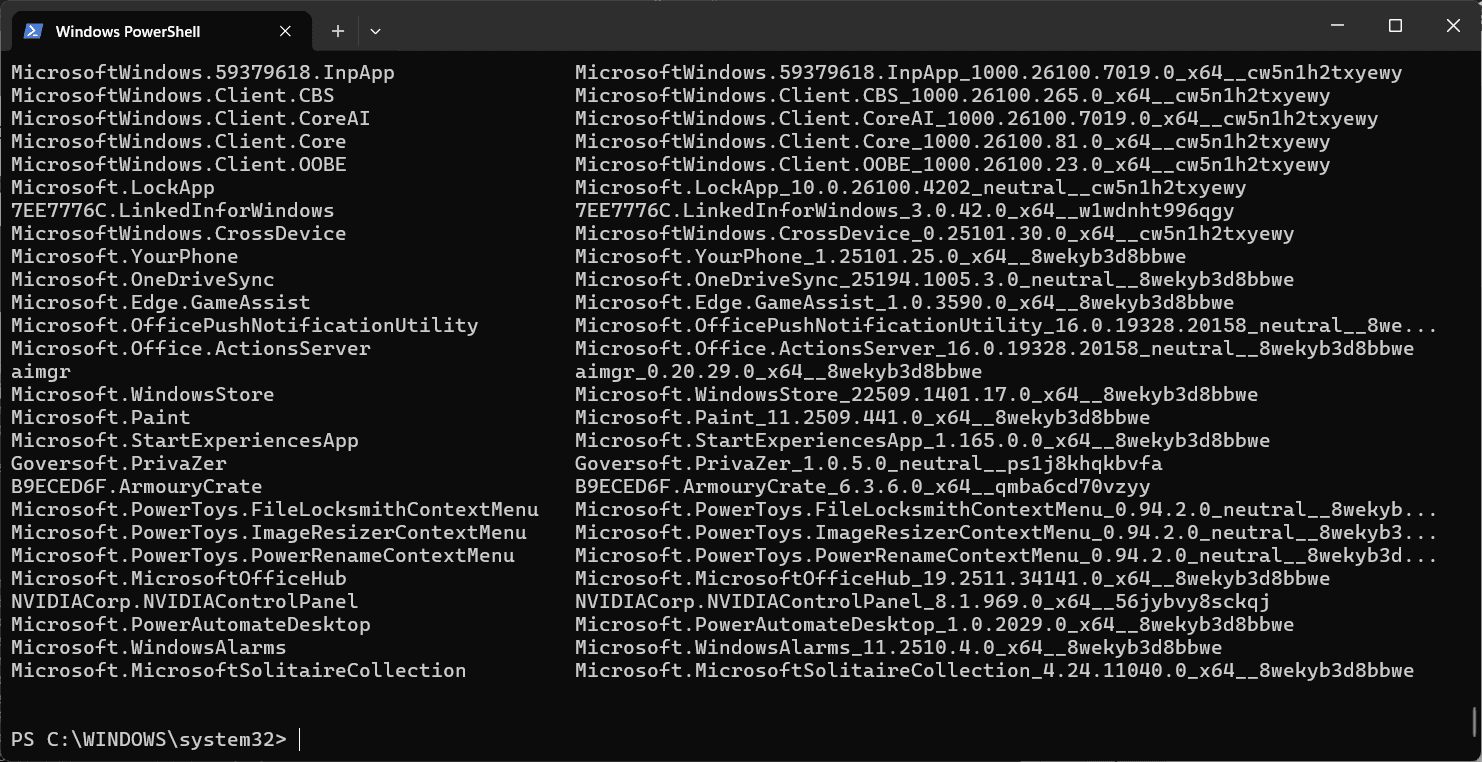Select the NVIDIACorp.NVIDIAControlPanel row
This screenshot has width=1482, height=762.
pos(180,601)
